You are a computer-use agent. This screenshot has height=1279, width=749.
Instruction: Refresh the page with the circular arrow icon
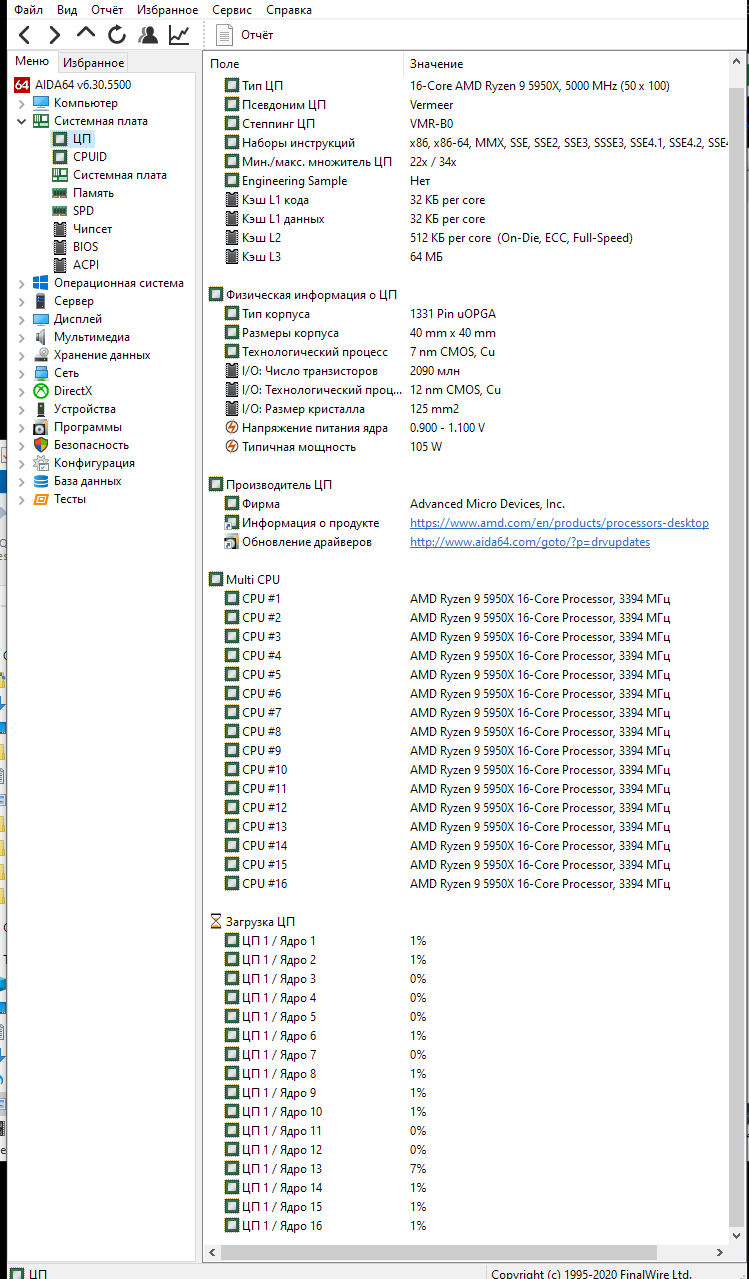pos(117,35)
